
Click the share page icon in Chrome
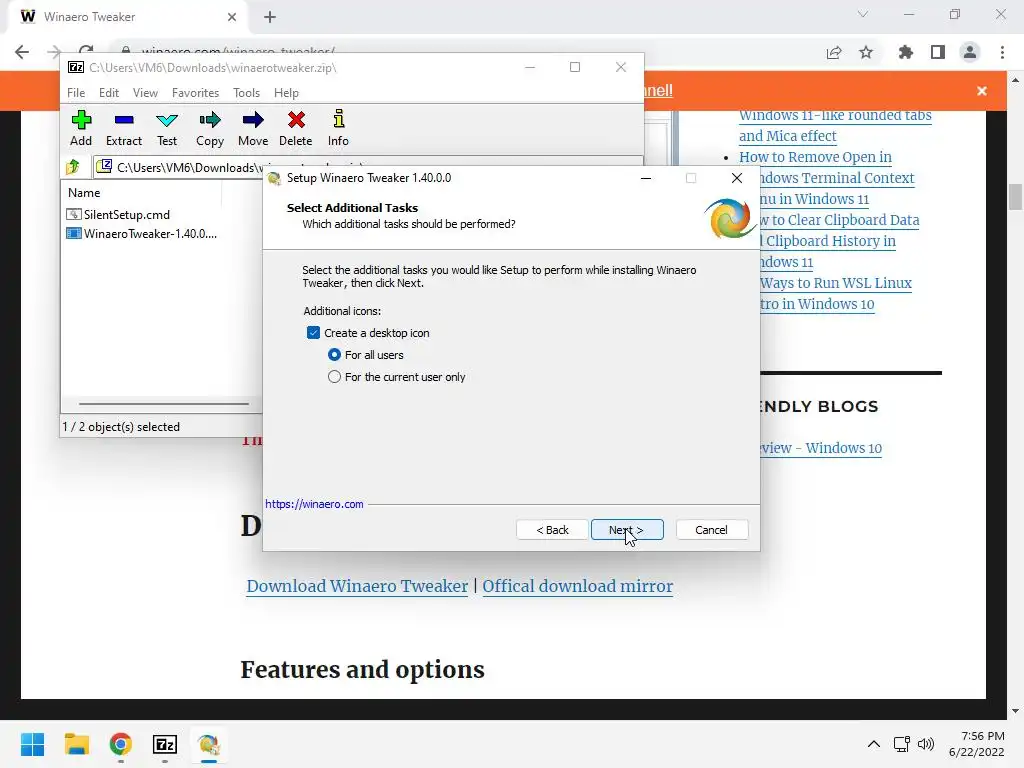tap(834, 52)
